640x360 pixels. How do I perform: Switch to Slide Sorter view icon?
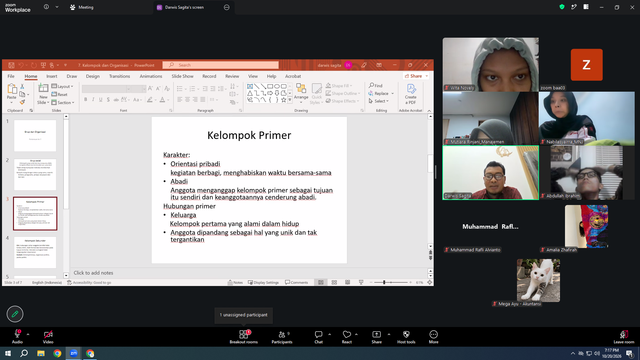click(334, 282)
